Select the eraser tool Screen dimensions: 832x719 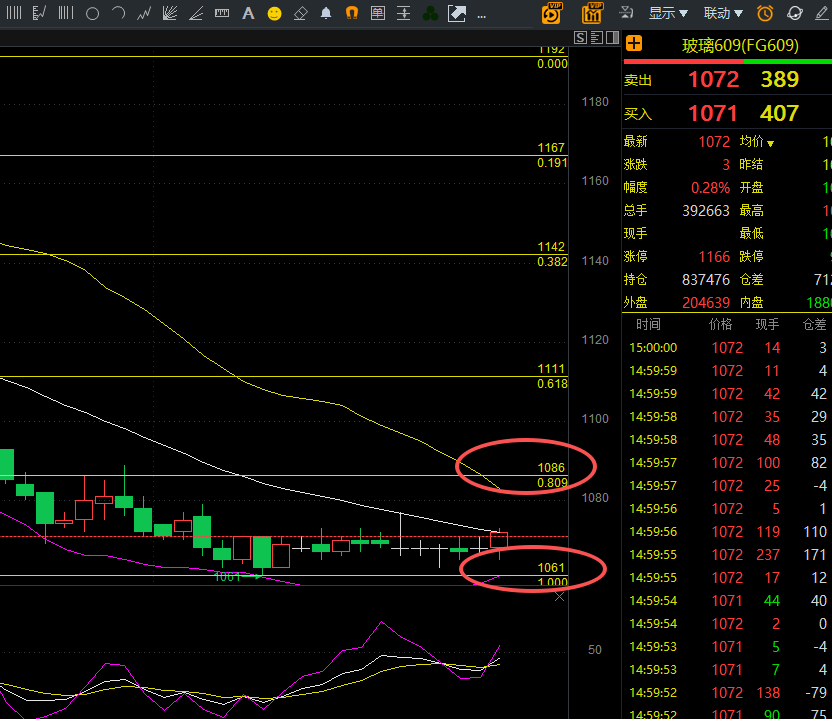[300, 13]
